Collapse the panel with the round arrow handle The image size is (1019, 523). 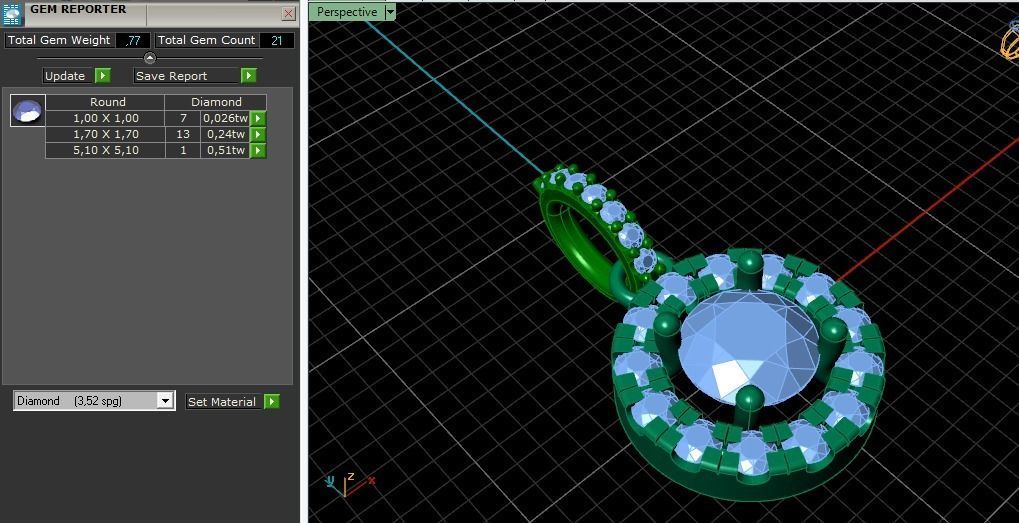[149, 58]
